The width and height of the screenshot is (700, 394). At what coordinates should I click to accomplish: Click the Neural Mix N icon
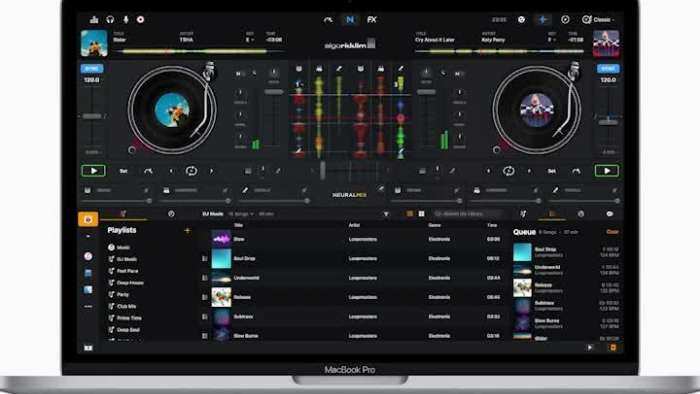tap(350, 20)
